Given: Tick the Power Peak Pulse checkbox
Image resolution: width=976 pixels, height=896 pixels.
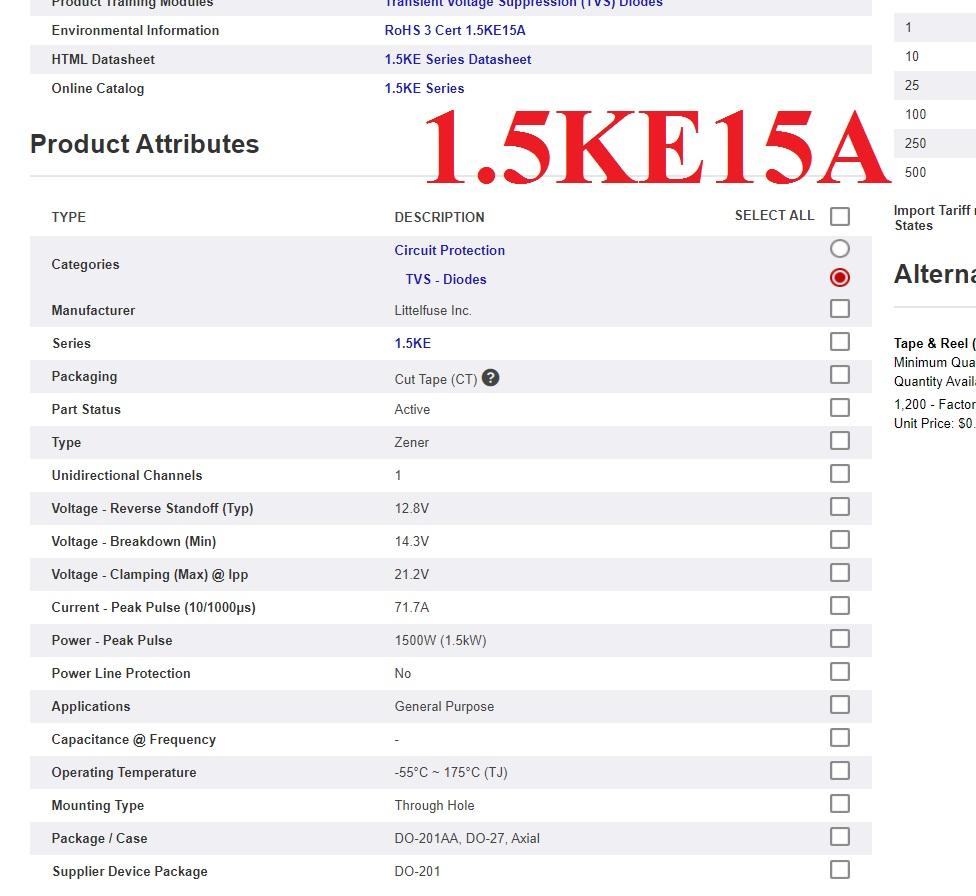Looking at the screenshot, I should (x=840, y=638).
